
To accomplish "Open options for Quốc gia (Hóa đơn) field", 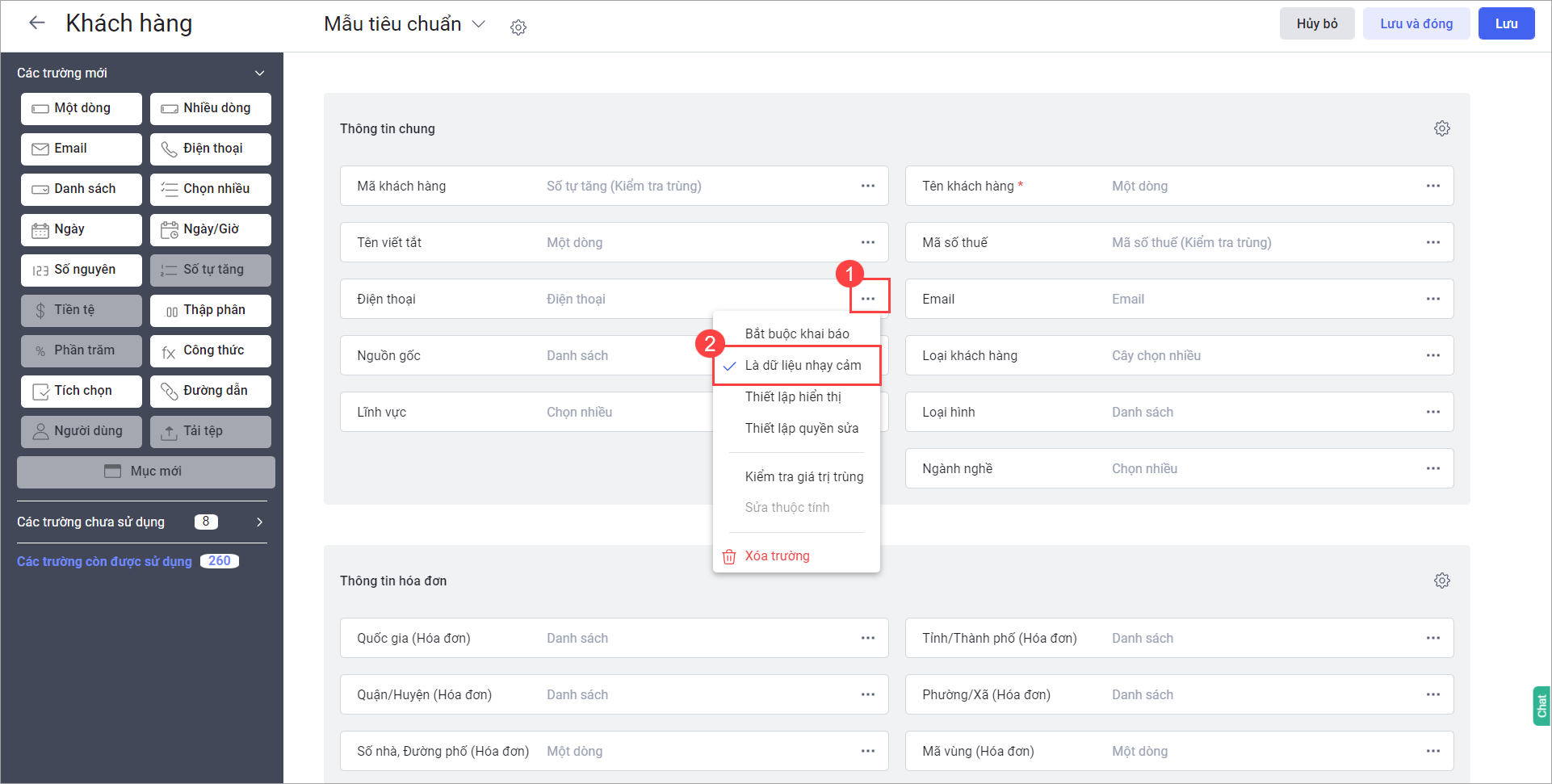I will click(x=868, y=638).
